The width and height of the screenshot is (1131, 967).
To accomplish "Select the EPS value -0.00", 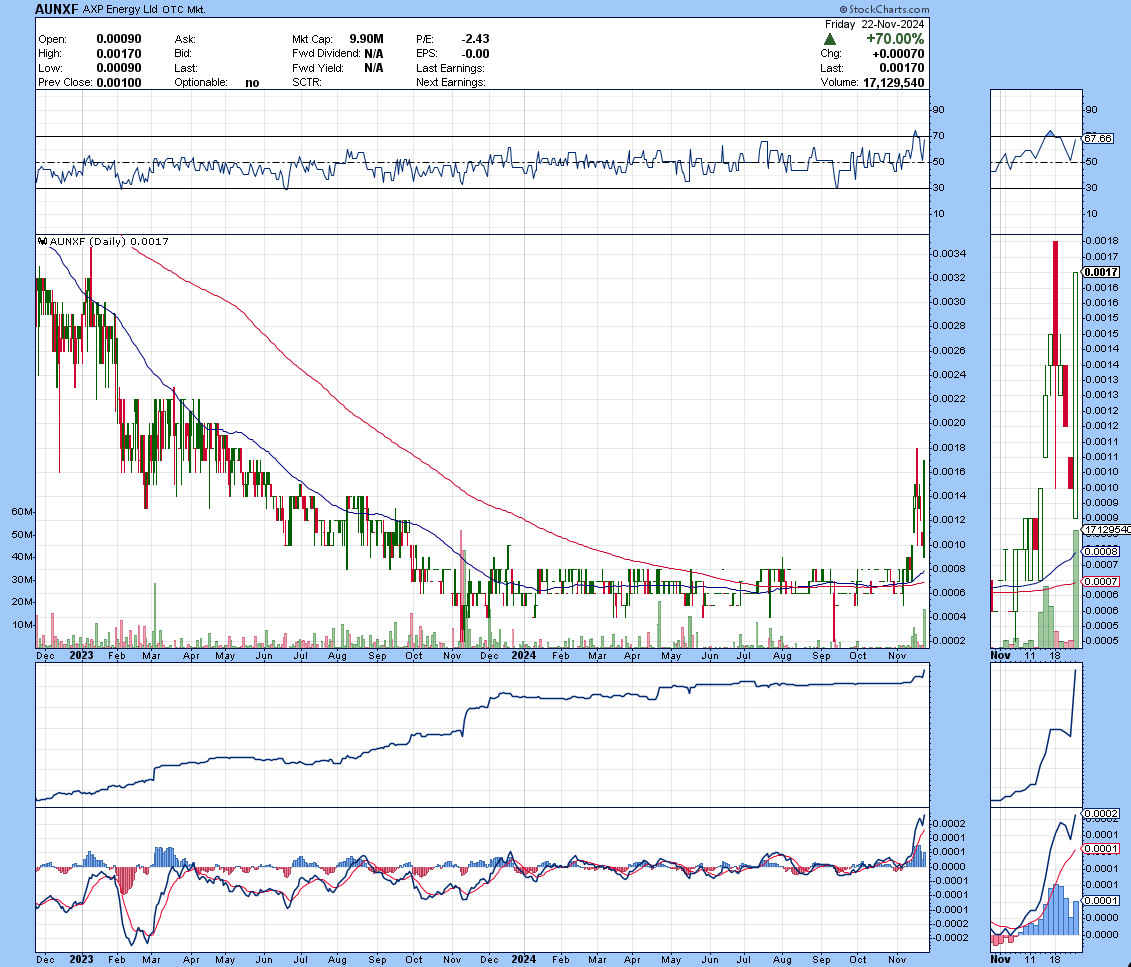I will coord(475,53).
